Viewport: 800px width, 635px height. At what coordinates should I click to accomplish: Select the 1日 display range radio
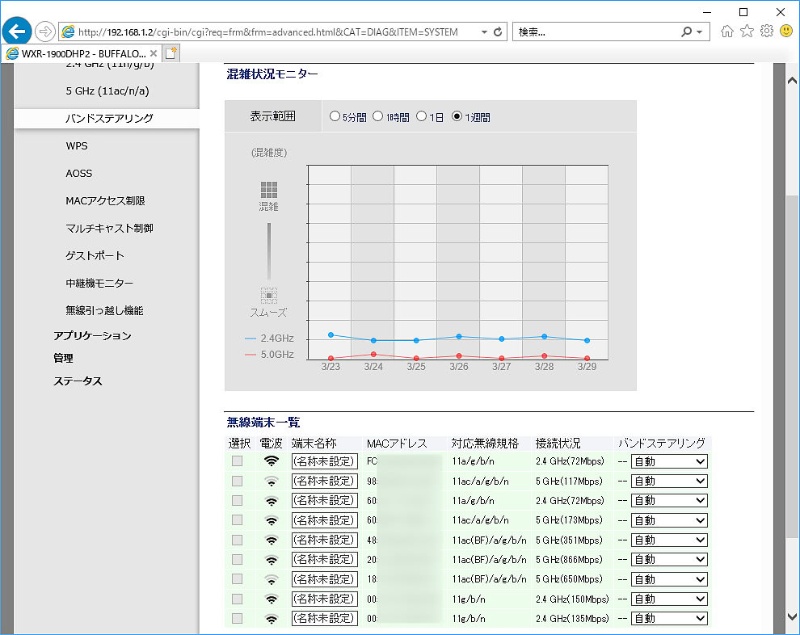pos(422,117)
